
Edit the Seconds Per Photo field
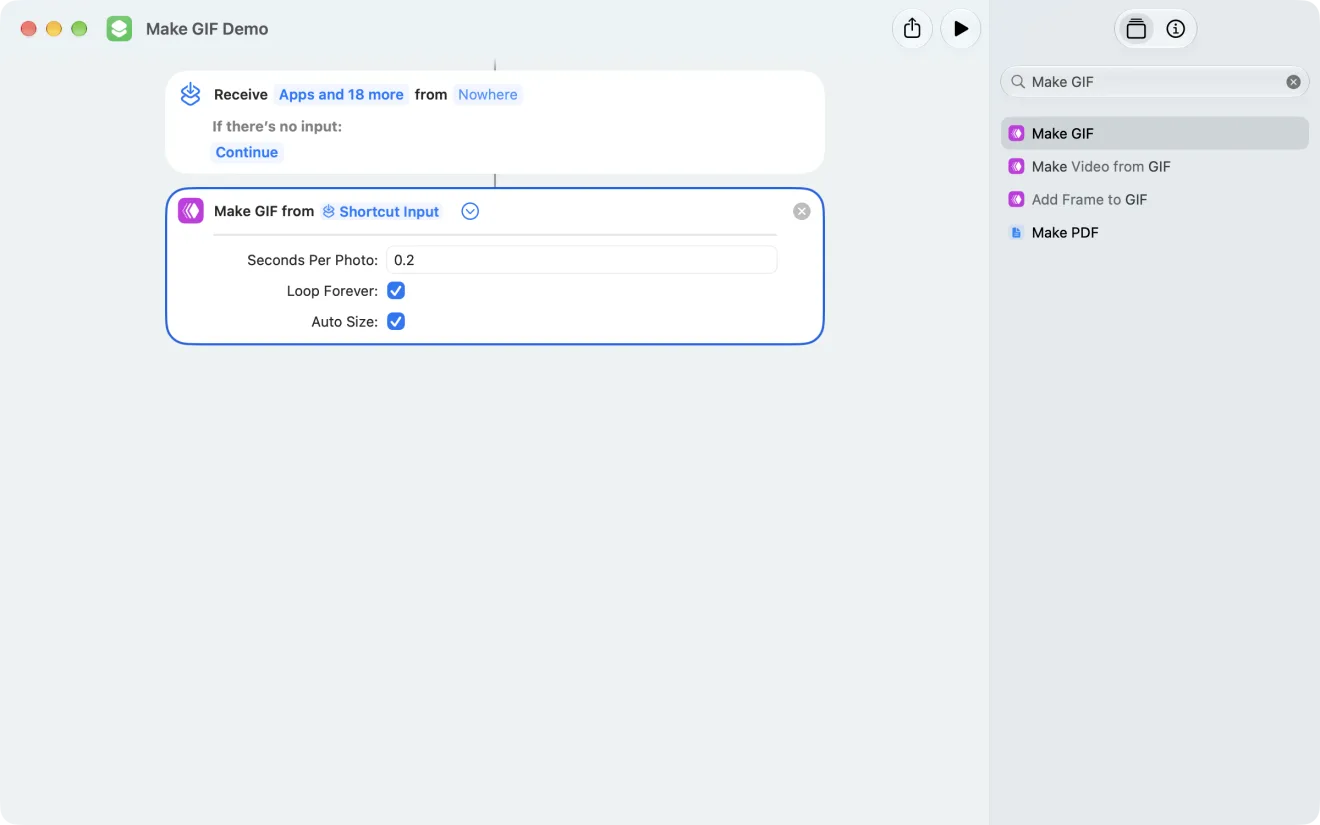(x=581, y=260)
